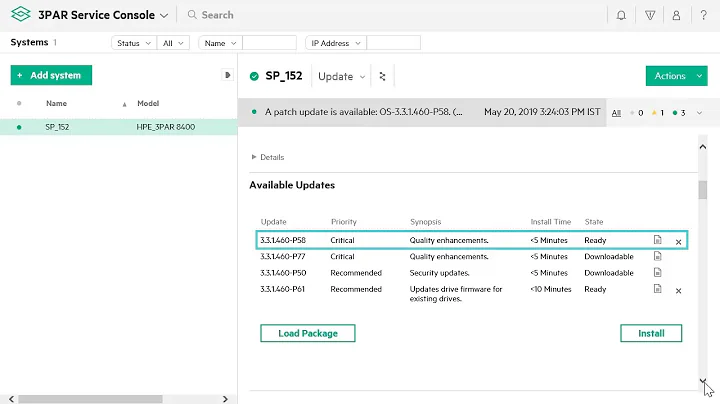Click the Load Package button

click(308, 333)
